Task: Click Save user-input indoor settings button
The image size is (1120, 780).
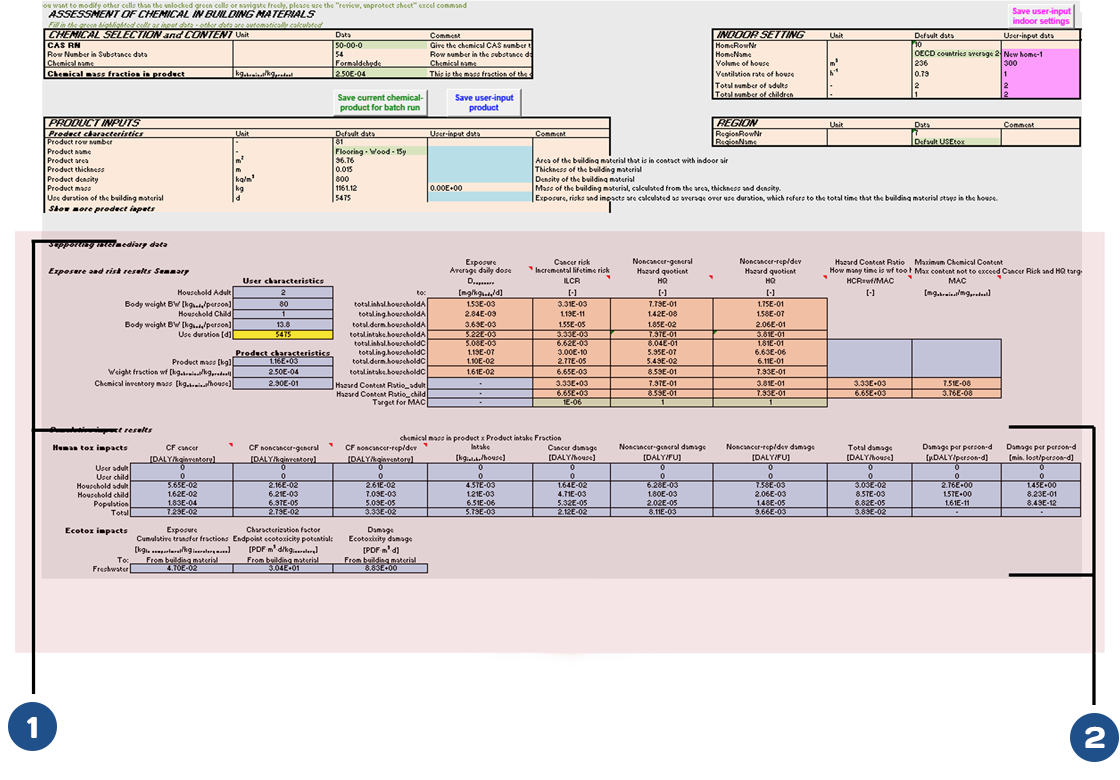Action: click(1041, 17)
